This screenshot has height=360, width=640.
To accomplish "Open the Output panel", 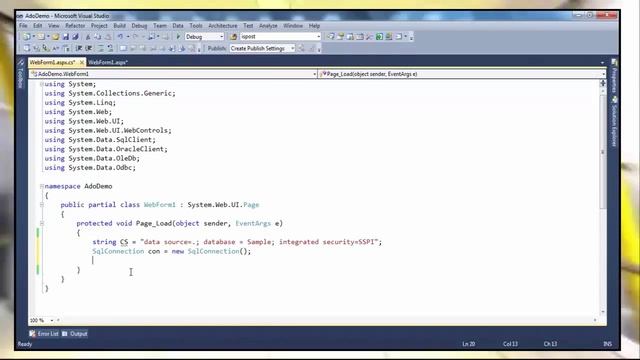I will [75, 334].
